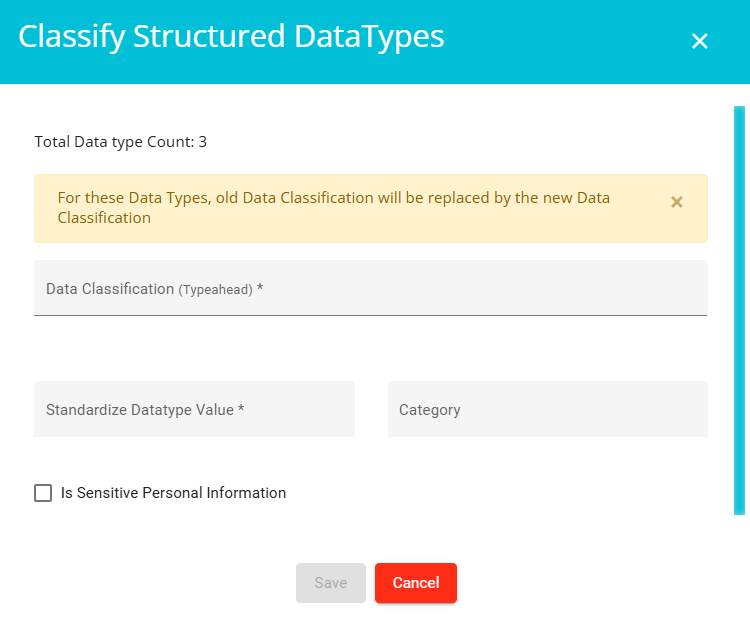Click the grayed-out Save button
750x618 pixels.
[331, 583]
